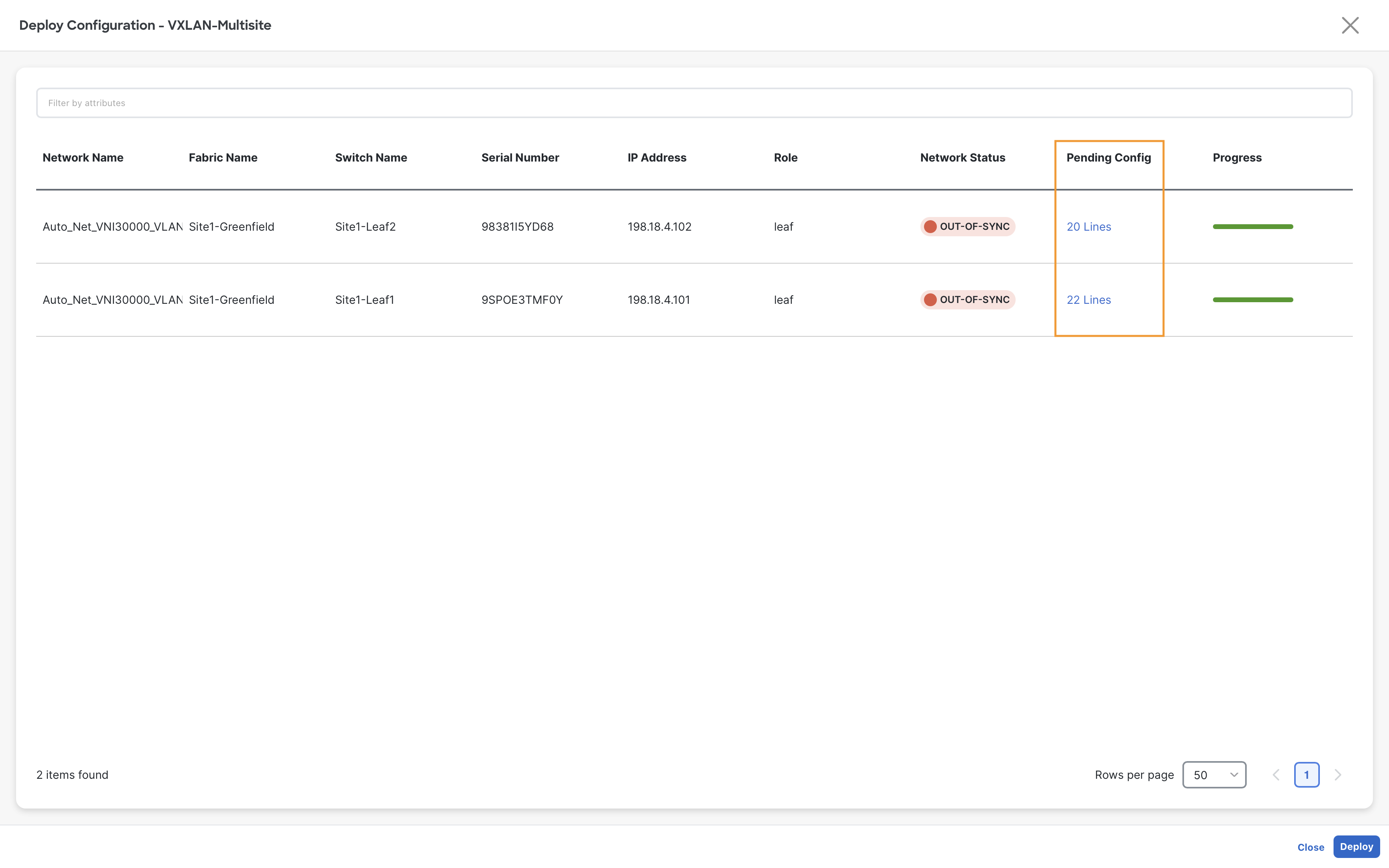This screenshot has height=868, width=1389.
Task: Click the Deploy button
Action: click(1356, 847)
